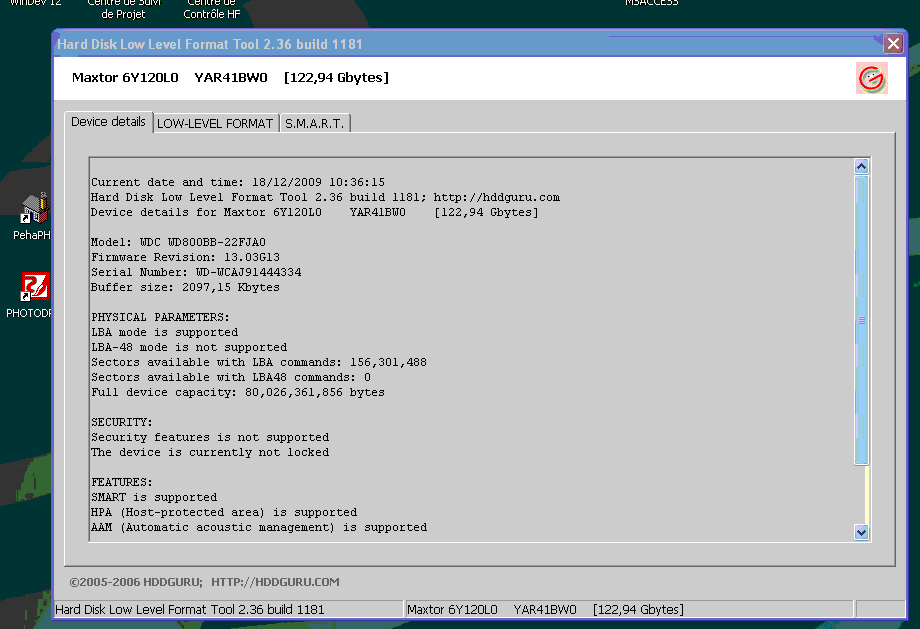Click the vertical scrollbar thumb
The image size is (920, 629).
coord(861,320)
